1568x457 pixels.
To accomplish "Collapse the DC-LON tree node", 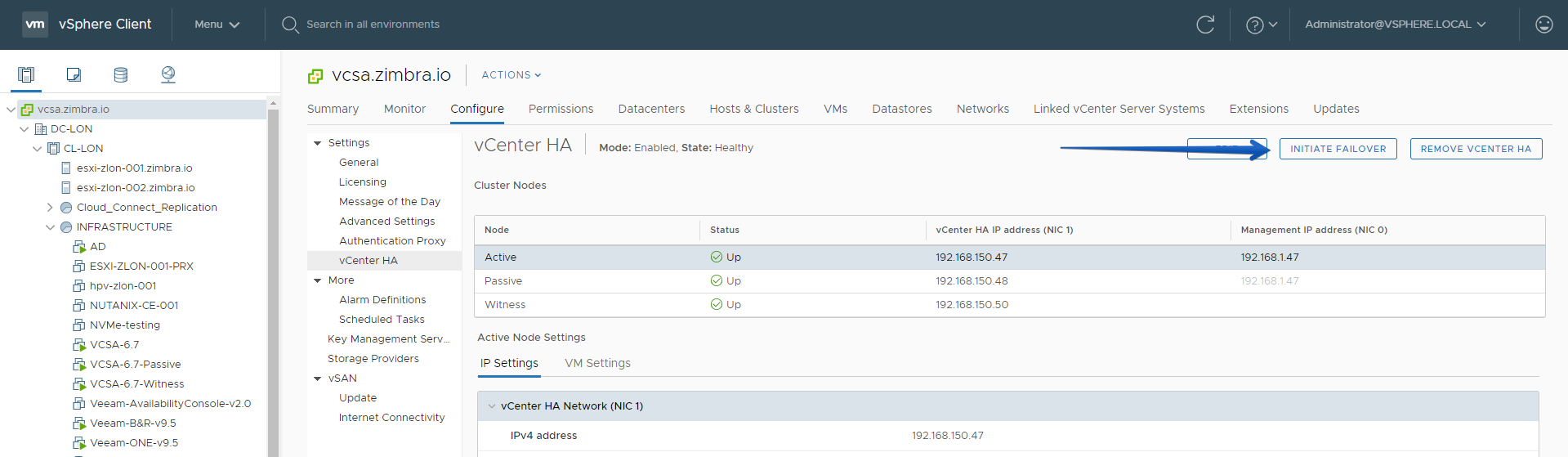I will point(24,129).
